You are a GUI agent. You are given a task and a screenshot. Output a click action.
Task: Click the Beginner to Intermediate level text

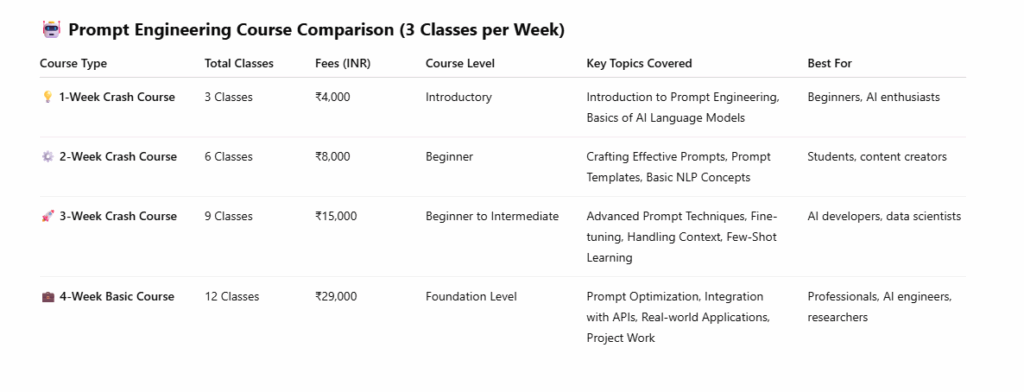pos(492,216)
